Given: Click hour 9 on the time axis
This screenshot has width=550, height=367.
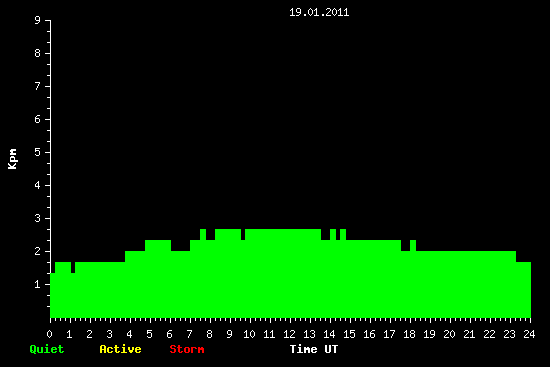Looking at the screenshot, I should click(x=229, y=334).
